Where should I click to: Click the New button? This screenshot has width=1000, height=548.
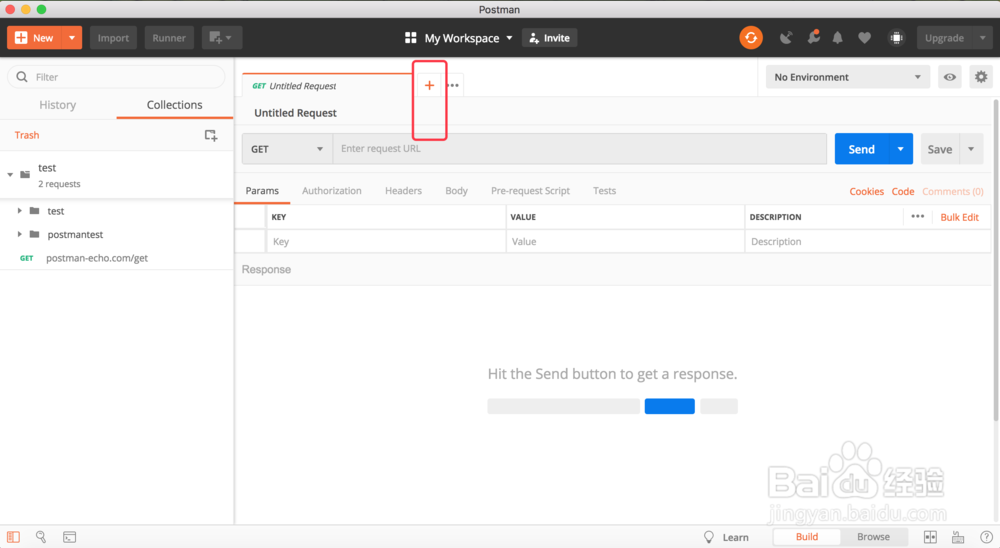(x=34, y=38)
